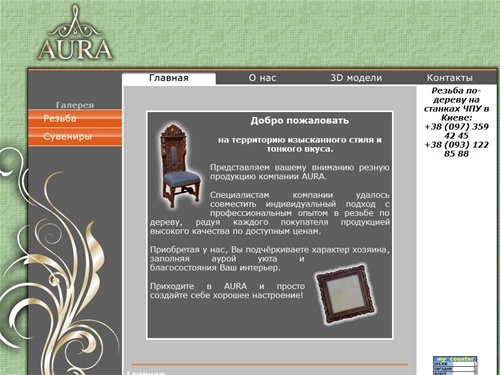Click the my counter badge
The width and height of the screenshot is (500, 375).
[455, 365]
